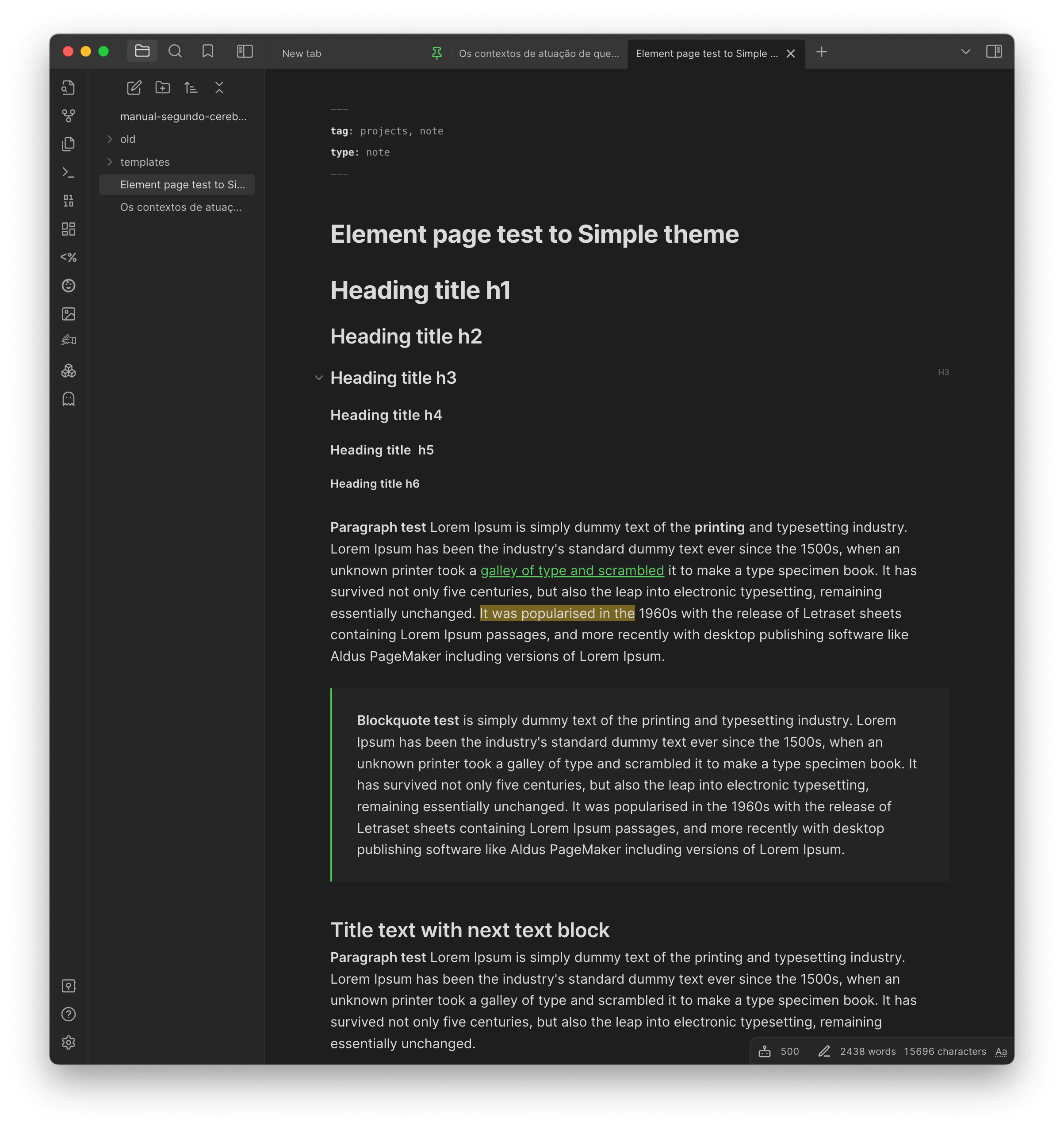1064x1130 pixels.
Task: Open the tab list dropdown arrow
Action: [x=965, y=52]
